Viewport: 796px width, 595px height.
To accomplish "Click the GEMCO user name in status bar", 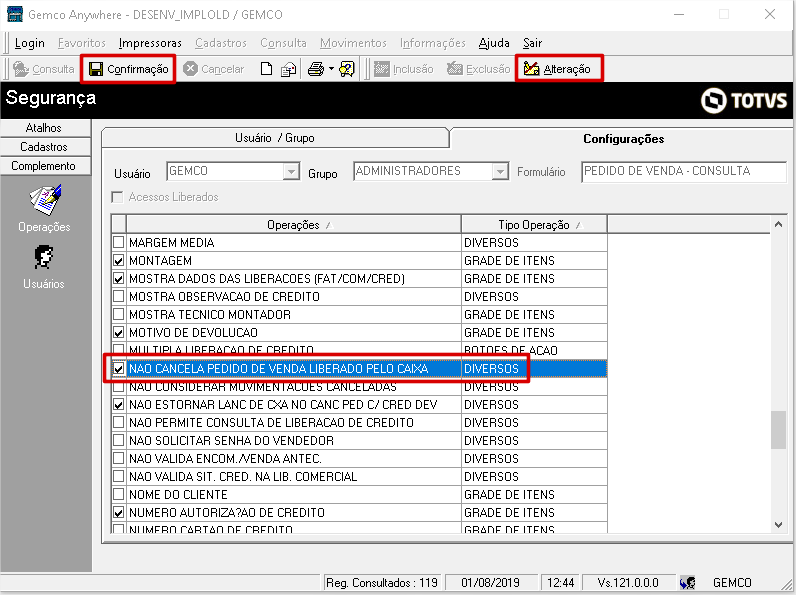I will tap(732, 582).
